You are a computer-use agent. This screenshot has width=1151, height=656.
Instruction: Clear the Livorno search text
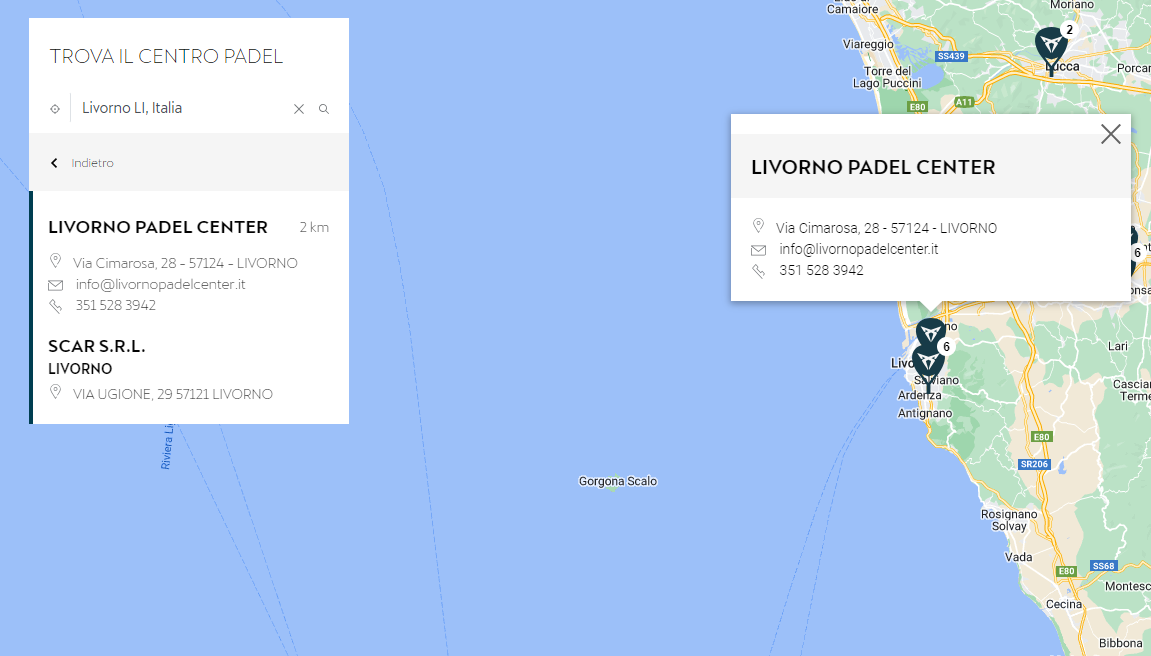(x=299, y=109)
